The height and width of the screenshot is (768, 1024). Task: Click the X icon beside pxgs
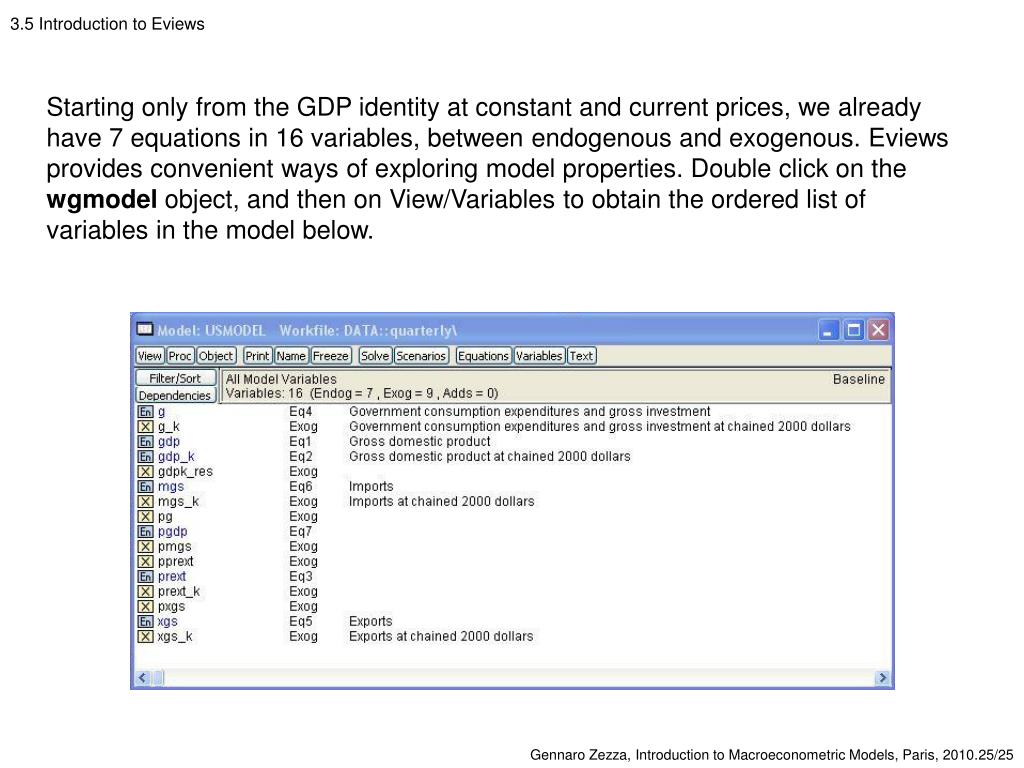pyautogui.click(x=145, y=607)
